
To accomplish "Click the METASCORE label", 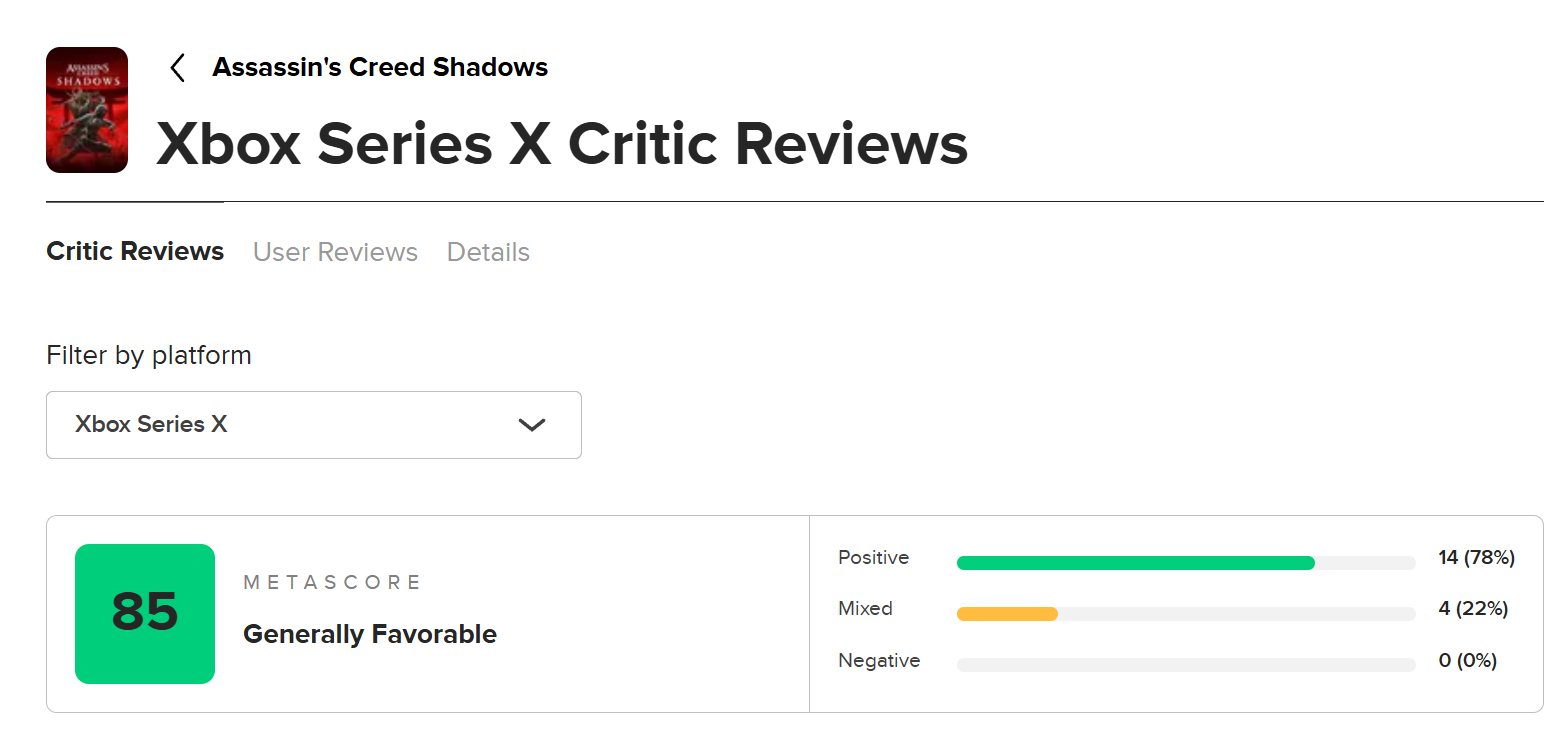I will point(333,582).
